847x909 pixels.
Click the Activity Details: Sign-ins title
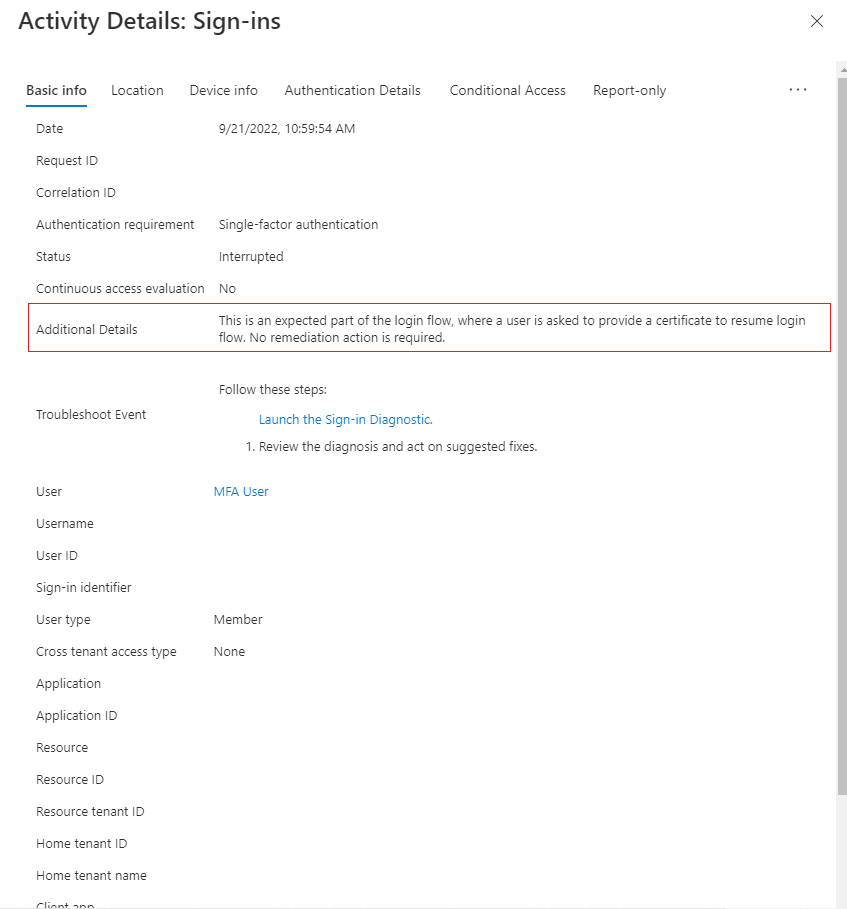[148, 21]
